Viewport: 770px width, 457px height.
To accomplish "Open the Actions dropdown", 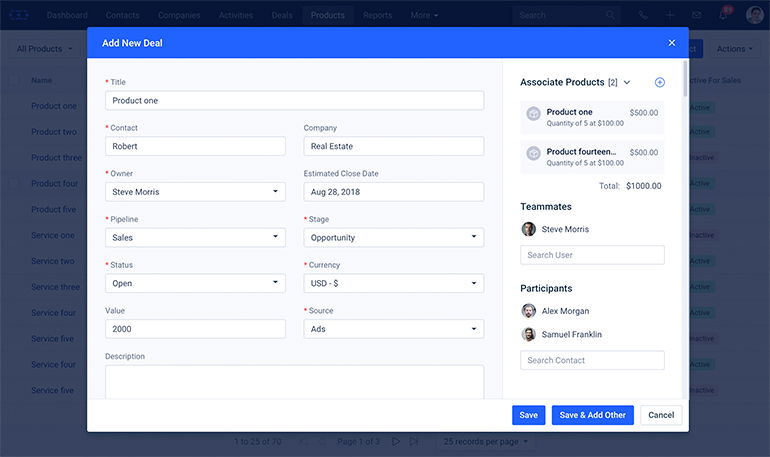I will pyautogui.click(x=734, y=49).
